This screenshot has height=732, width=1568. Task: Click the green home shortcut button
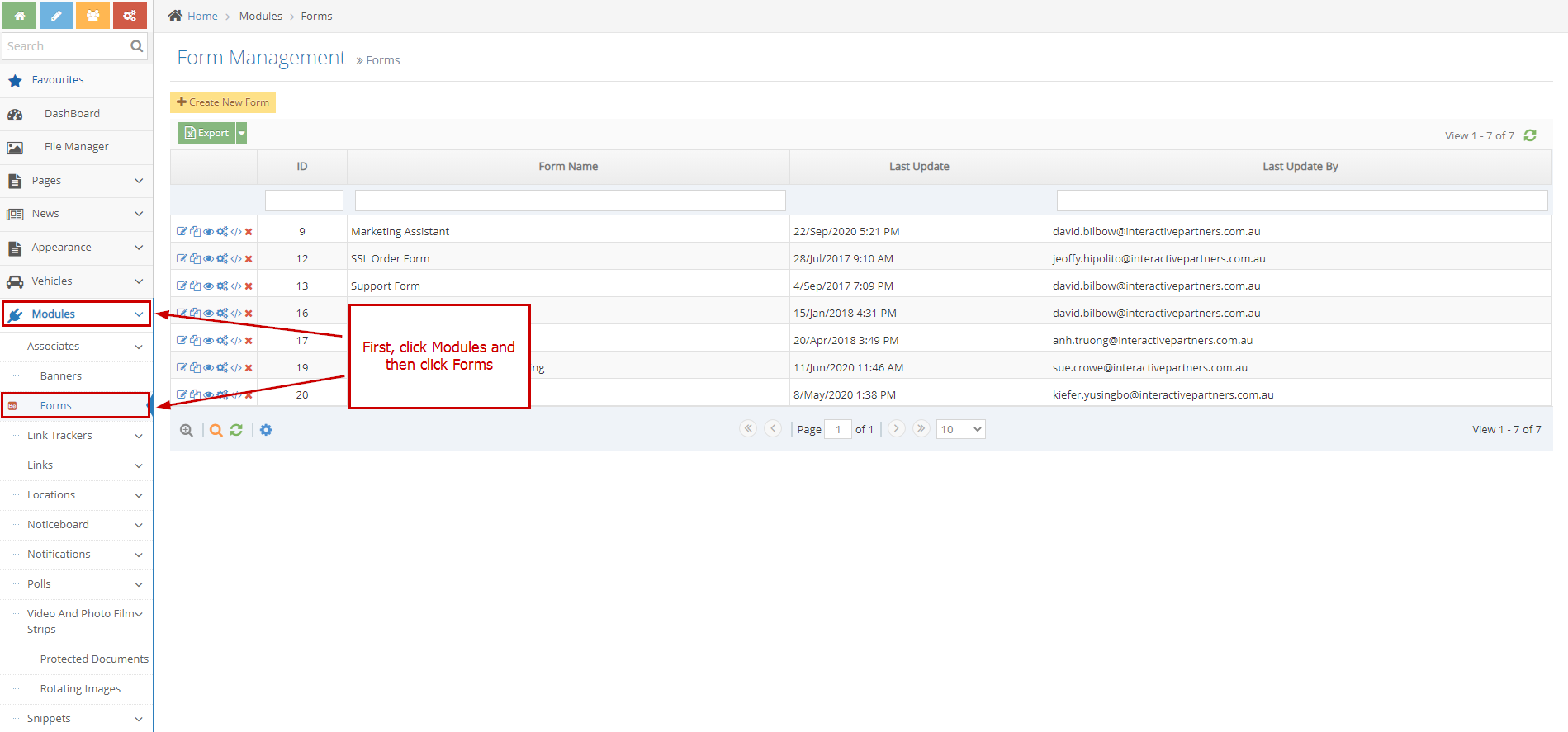[x=20, y=16]
